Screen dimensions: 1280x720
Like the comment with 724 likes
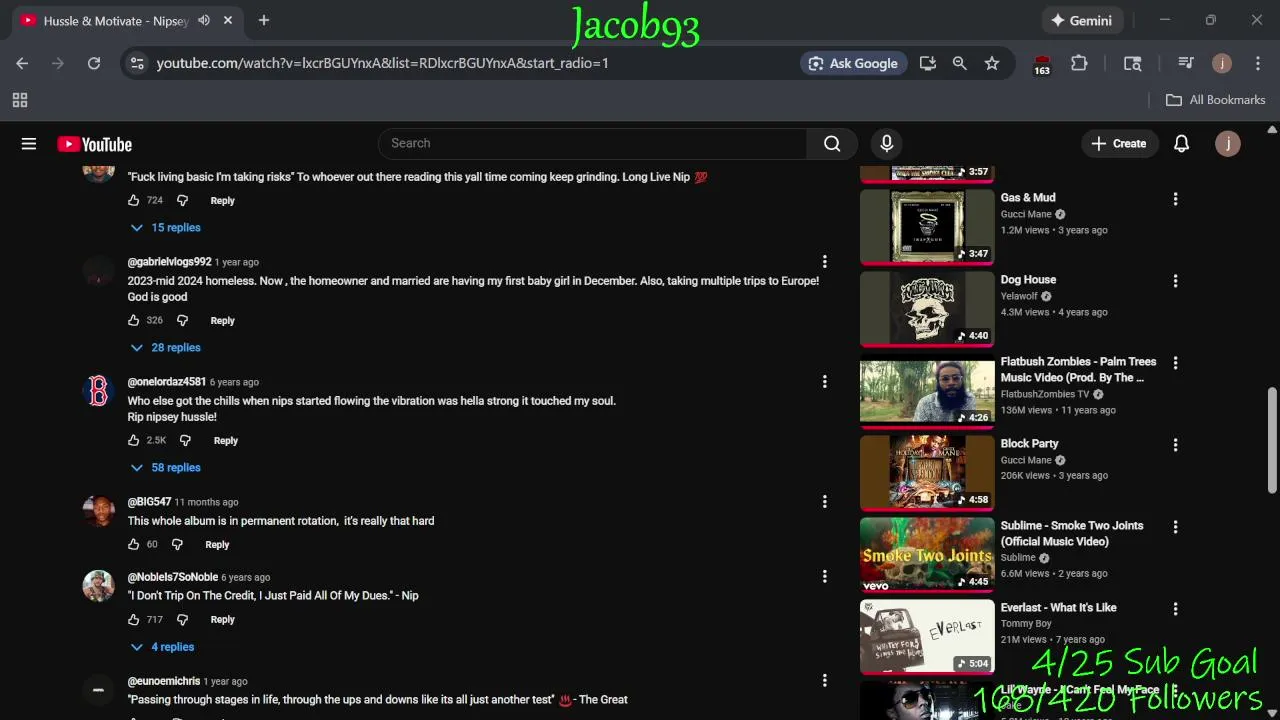point(134,201)
